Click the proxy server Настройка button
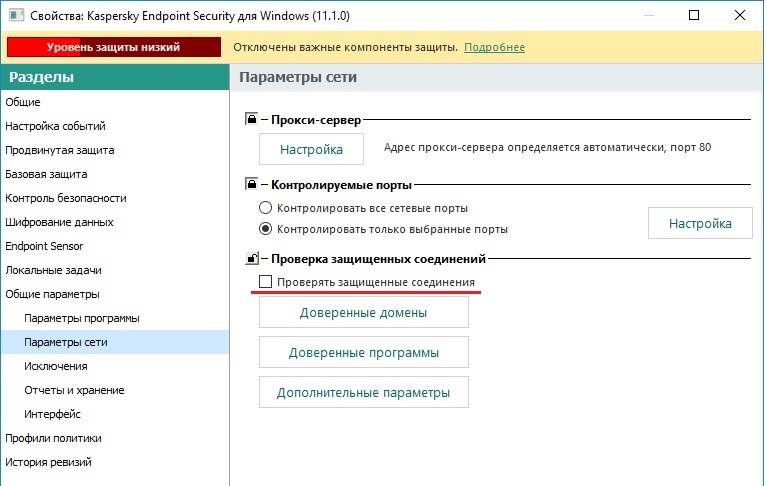Screen dimensions: 767x486 pos(311,149)
